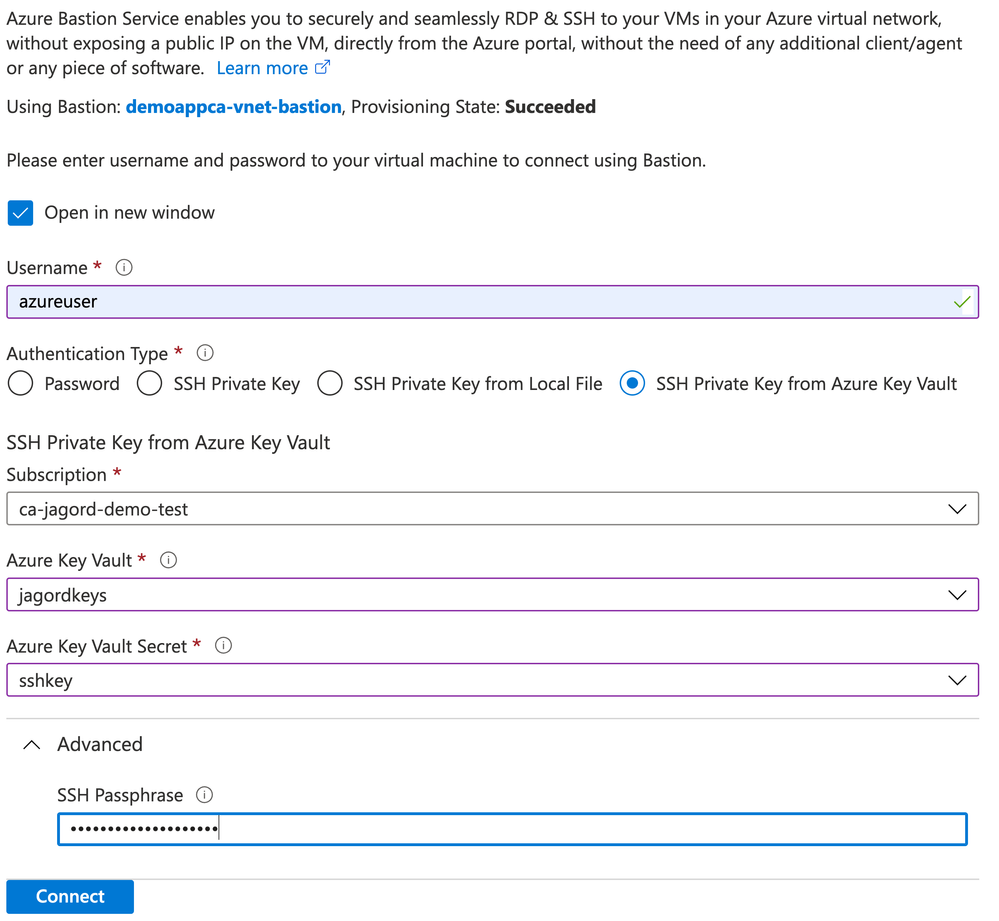Open the sshkey secret dropdown

coord(492,680)
